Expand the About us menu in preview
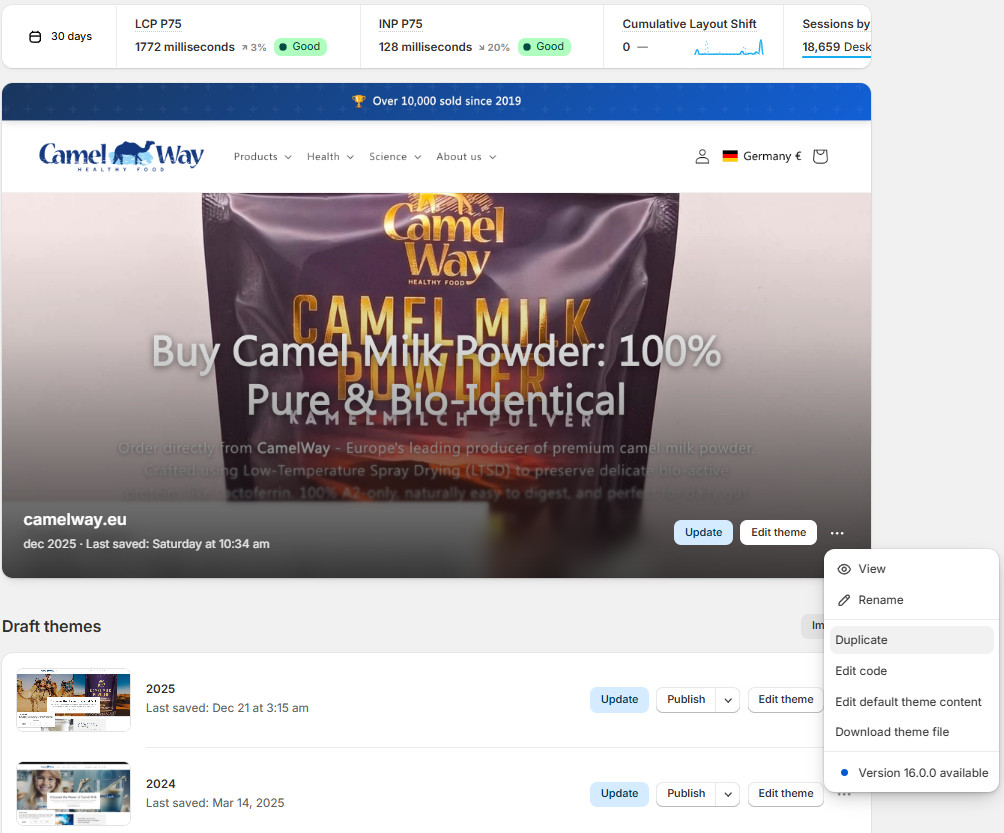1004x833 pixels. coord(466,157)
